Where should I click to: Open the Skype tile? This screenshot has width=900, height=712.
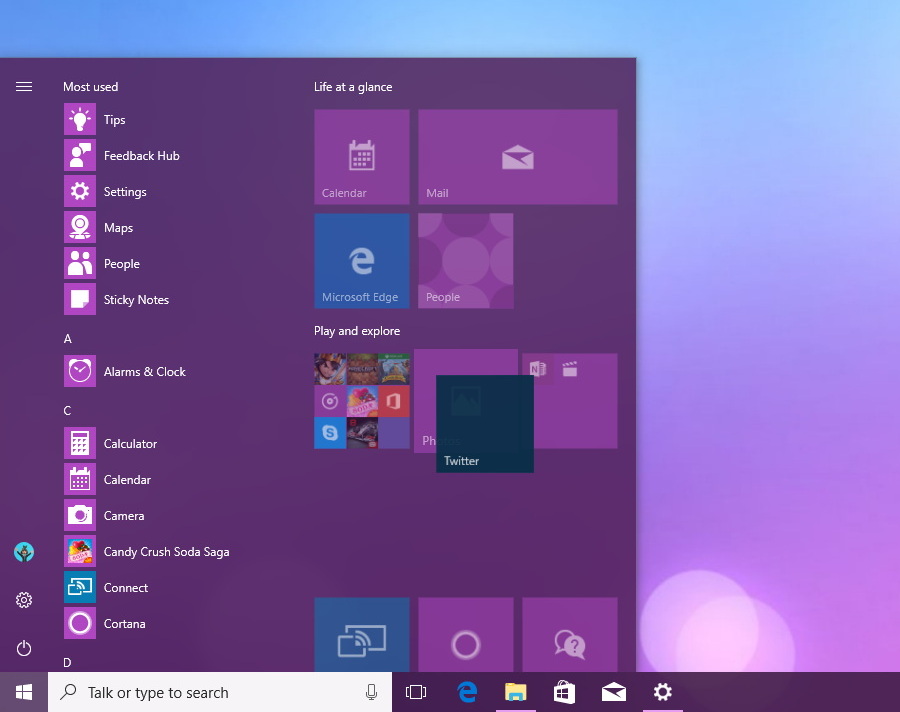(330, 433)
